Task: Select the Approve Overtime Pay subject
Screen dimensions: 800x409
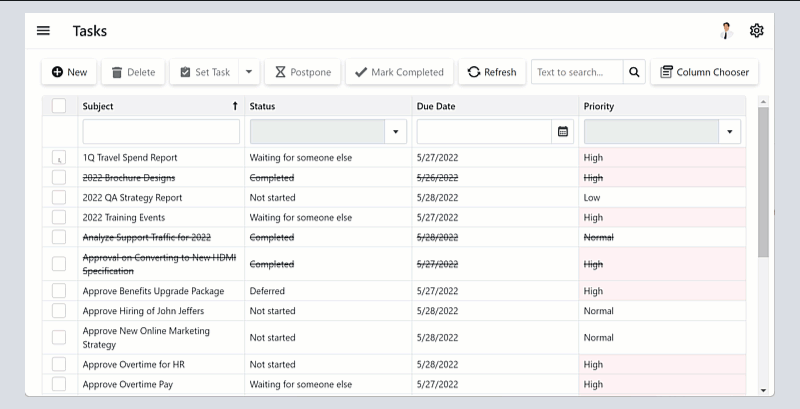Action: point(128,384)
